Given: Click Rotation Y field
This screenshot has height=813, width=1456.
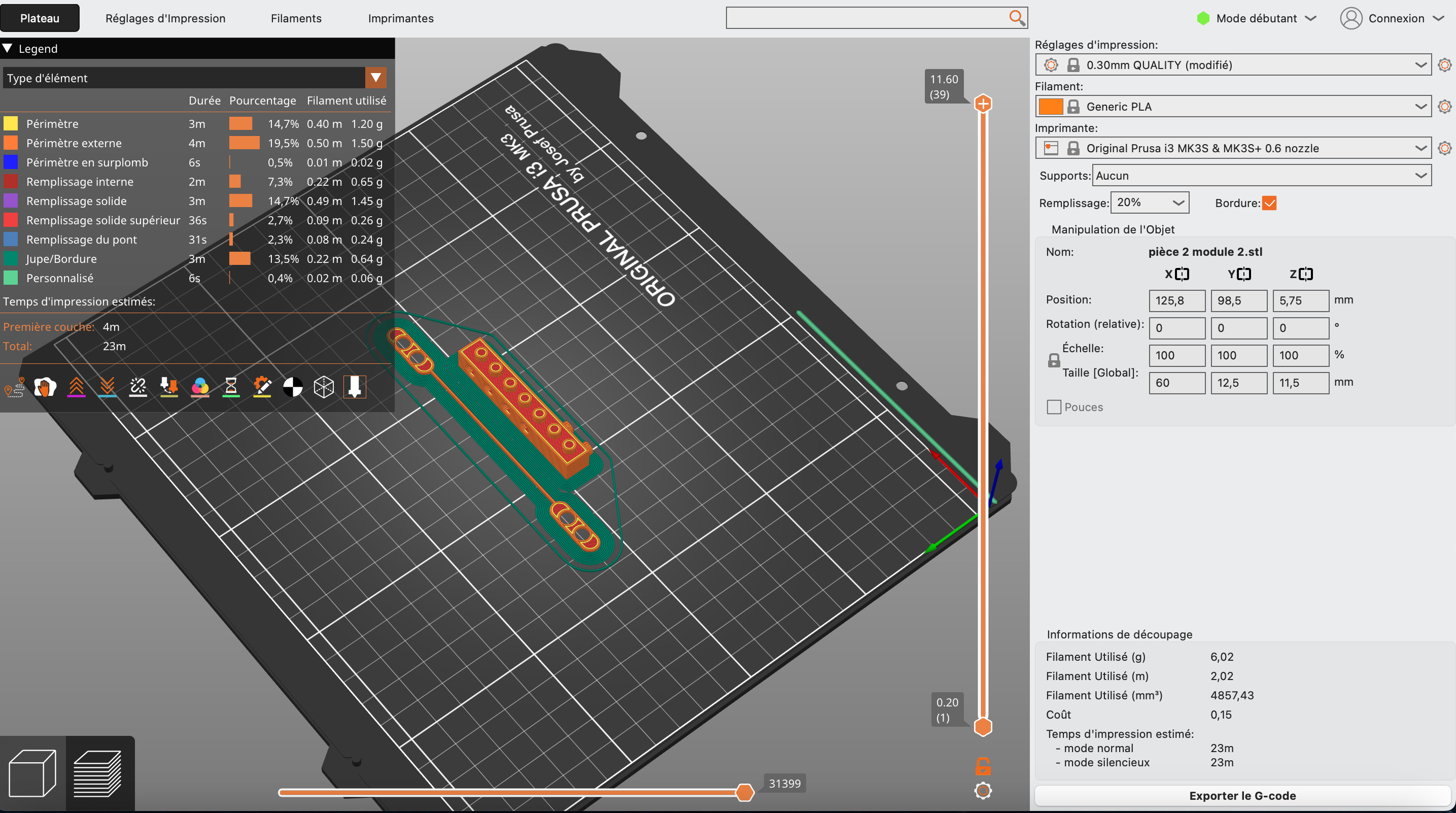Looking at the screenshot, I should pyautogui.click(x=1239, y=328).
